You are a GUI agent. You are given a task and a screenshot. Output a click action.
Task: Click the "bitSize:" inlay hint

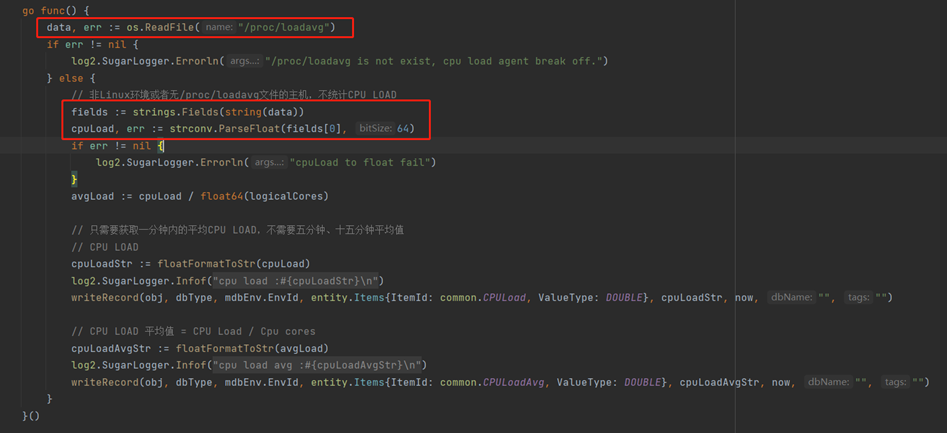[375, 129]
